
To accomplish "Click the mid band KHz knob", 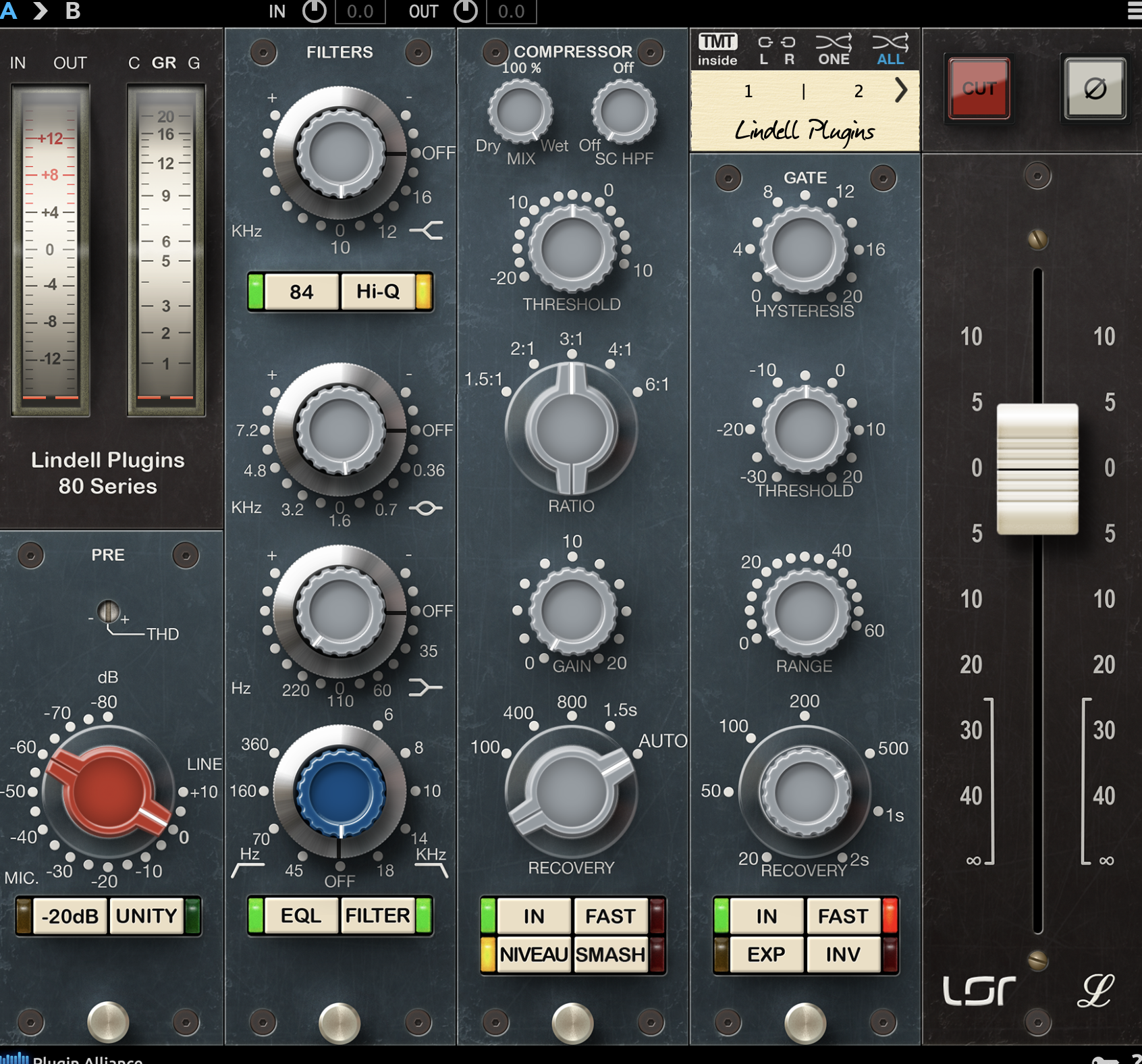I will (x=340, y=430).
